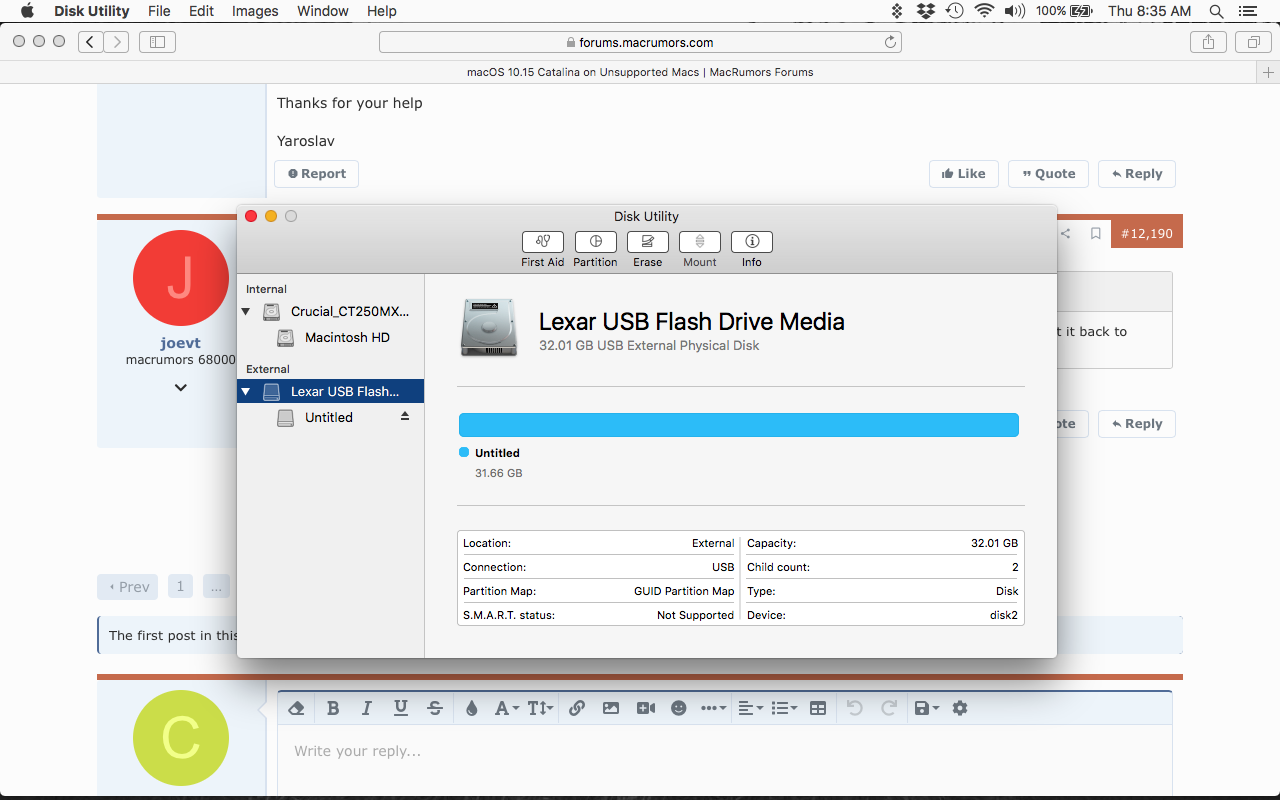Open joevt user profile link
Image resolution: width=1280 pixels, height=800 pixels.
coord(180,343)
